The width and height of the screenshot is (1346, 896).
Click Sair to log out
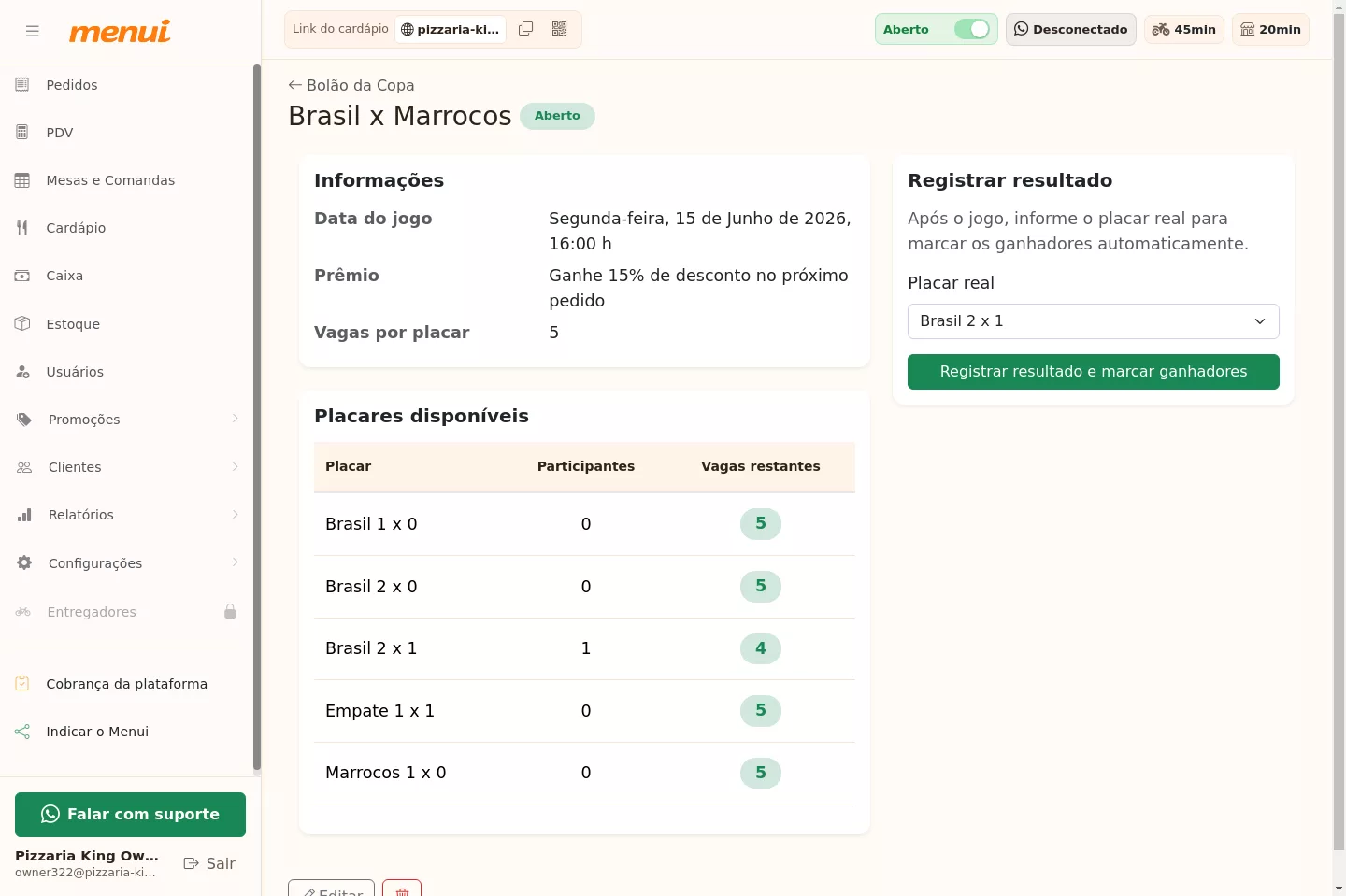pyautogui.click(x=209, y=863)
